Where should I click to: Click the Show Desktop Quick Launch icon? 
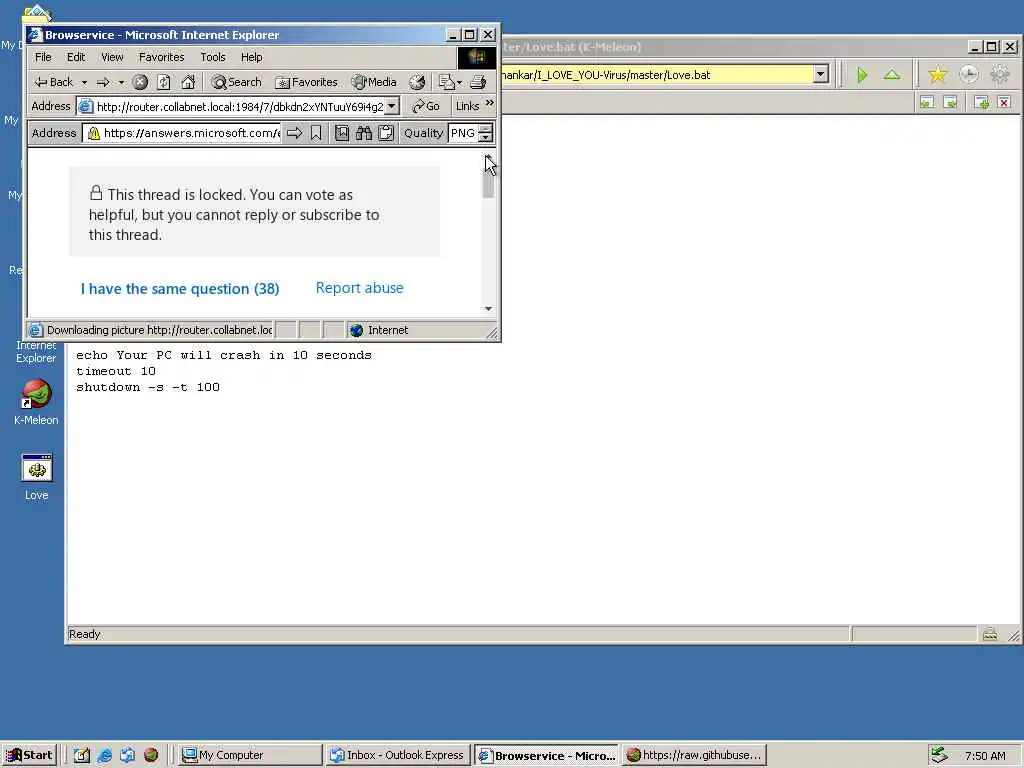point(82,755)
